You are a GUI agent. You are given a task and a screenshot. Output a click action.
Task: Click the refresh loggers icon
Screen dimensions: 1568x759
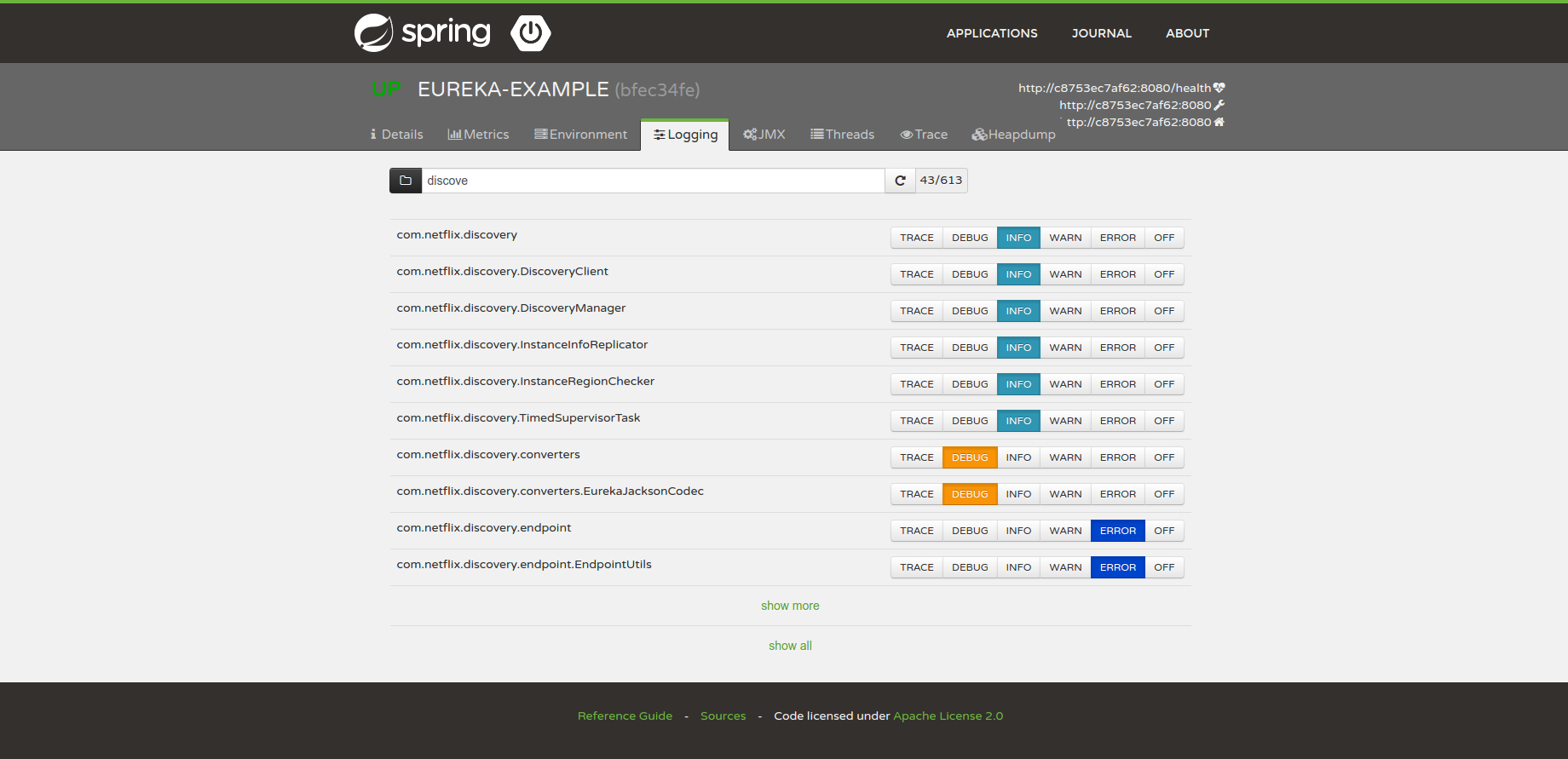coord(900,181)
